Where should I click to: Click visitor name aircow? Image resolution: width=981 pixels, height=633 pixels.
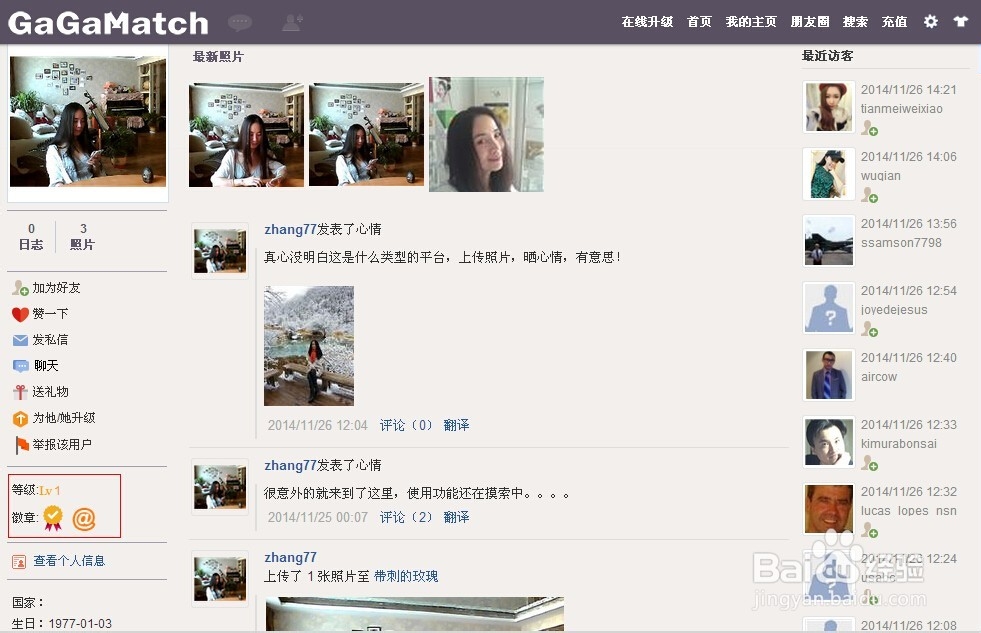pyautogui.click(x=879, y=377)
